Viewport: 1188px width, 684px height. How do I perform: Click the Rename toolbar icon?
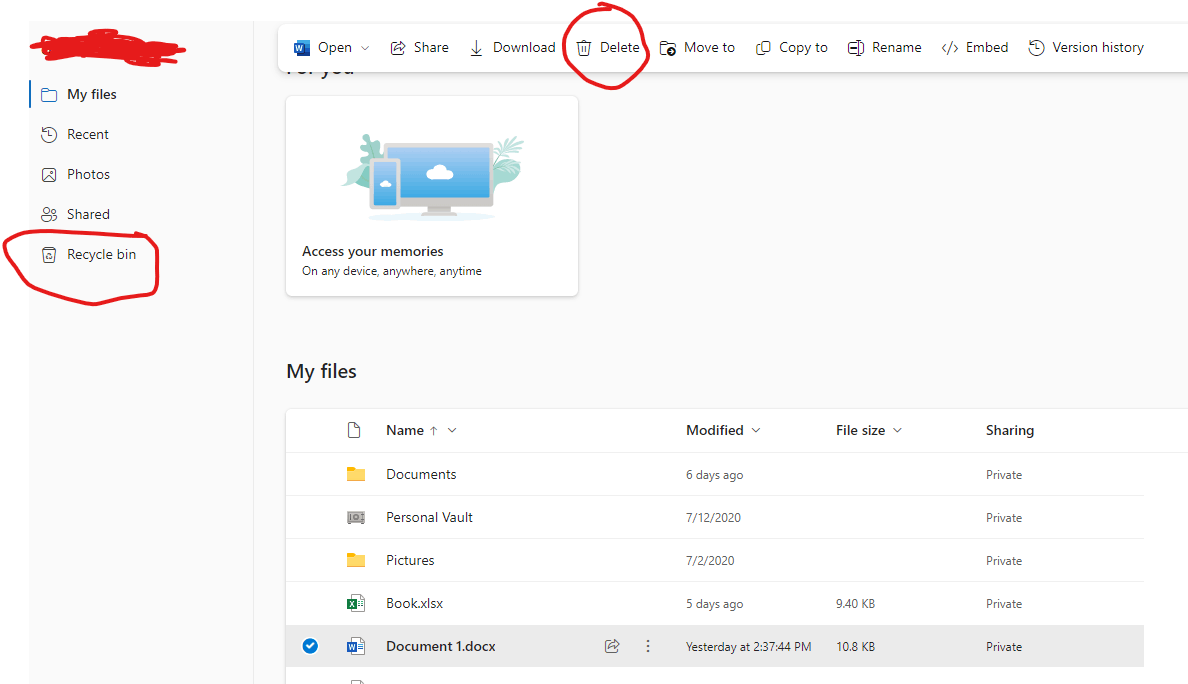855,48
